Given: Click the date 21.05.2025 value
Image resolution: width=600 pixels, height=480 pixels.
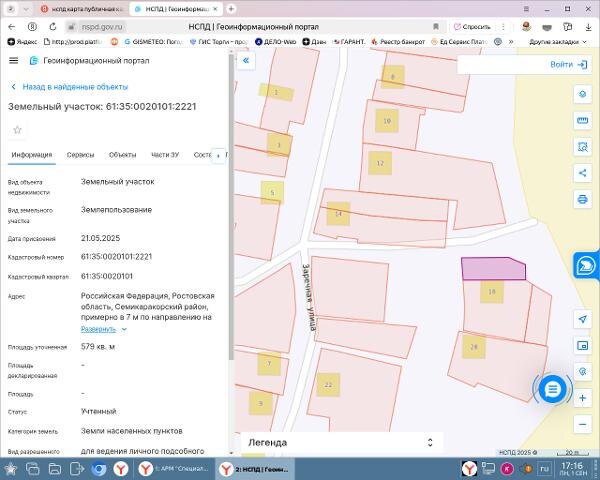Looking at the screenshot, I should (x=100, y=238).
